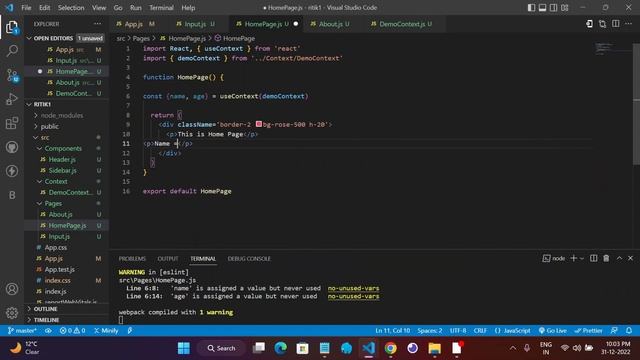Toggle secondary side bar visibility
Image resolution: width=640 pixels, height=360 pixels.
(x=553, y=8)
